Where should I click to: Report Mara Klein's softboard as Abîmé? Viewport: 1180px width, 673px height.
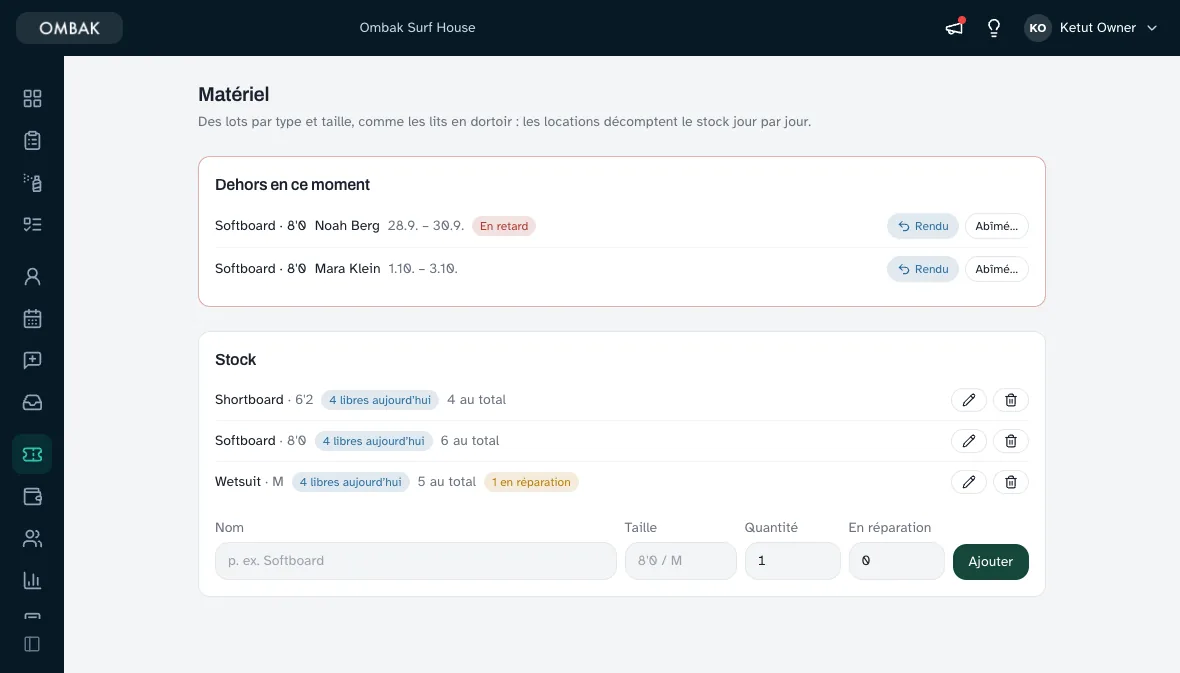point(996,269)
